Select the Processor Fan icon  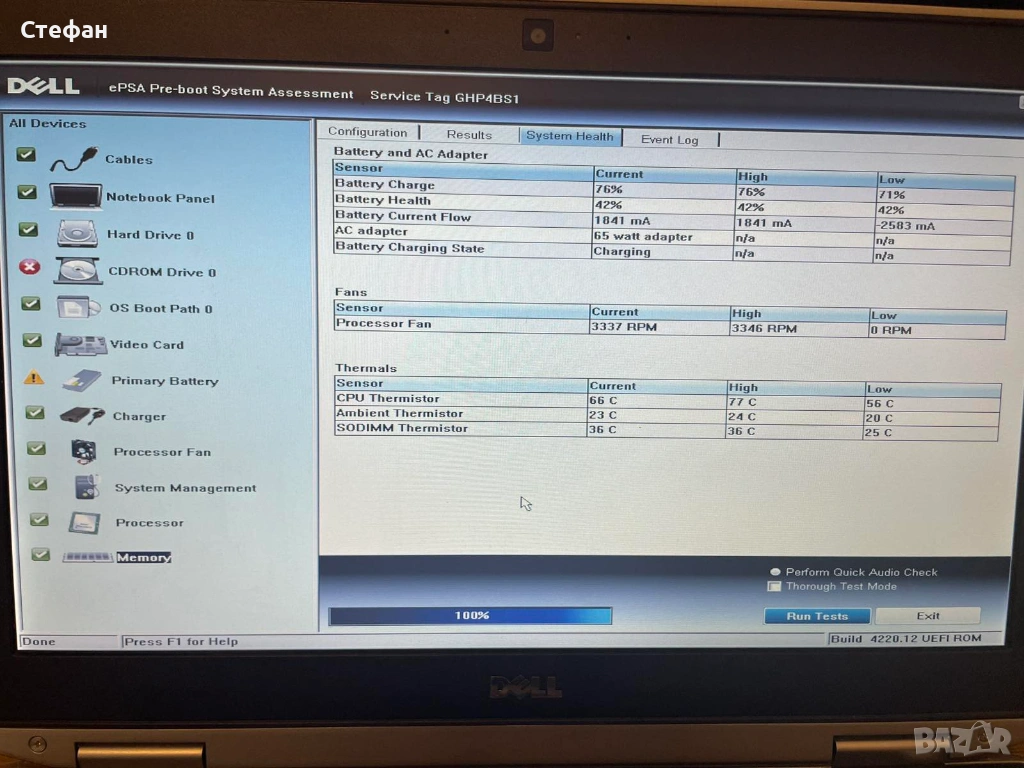[84, 451]
